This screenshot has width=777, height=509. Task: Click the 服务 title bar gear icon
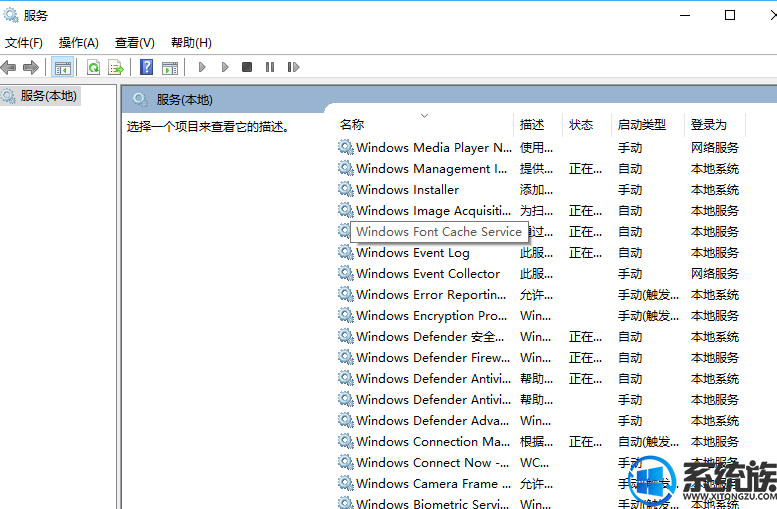(10, 15)
